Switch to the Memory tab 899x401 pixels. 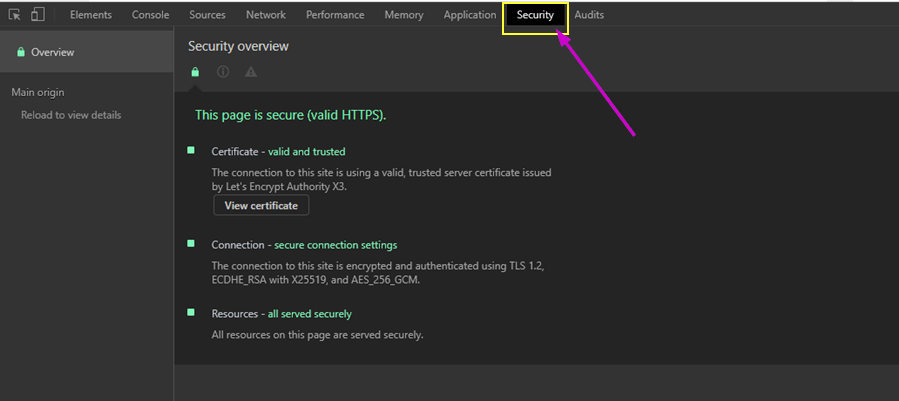404,15
